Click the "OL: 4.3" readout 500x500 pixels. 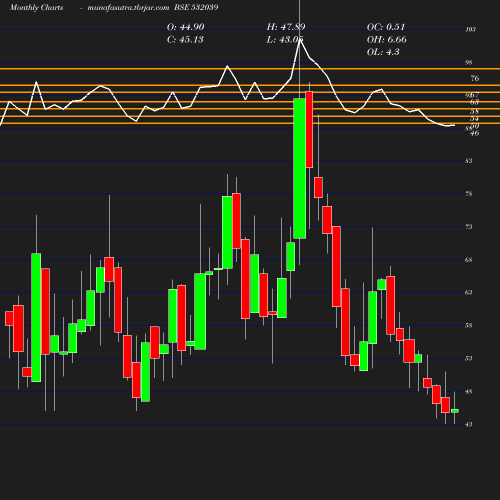click(x=383, y=52)
